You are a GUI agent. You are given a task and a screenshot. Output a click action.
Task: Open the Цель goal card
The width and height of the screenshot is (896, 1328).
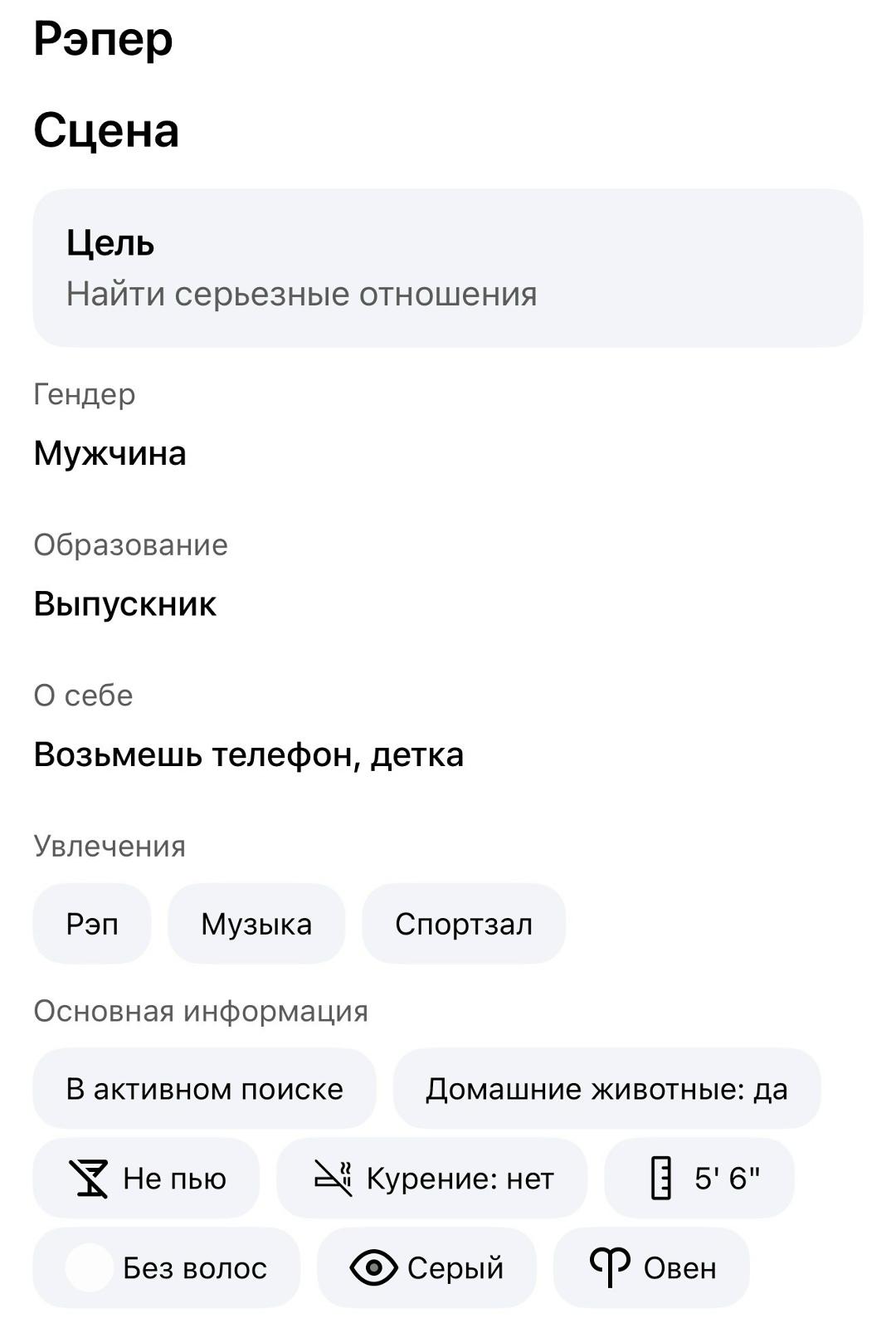point(448,267)
